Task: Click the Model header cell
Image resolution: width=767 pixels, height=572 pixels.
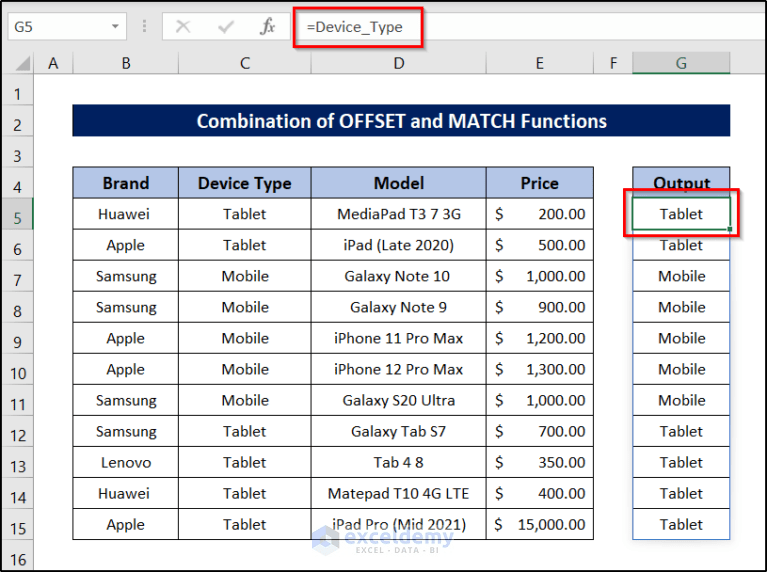Action: tap(399, 183)
